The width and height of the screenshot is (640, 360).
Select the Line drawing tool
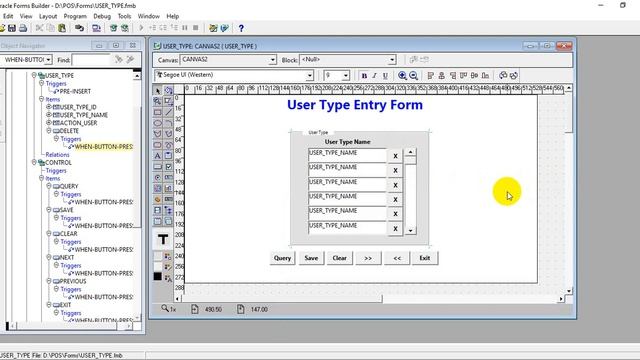(168, 112)
